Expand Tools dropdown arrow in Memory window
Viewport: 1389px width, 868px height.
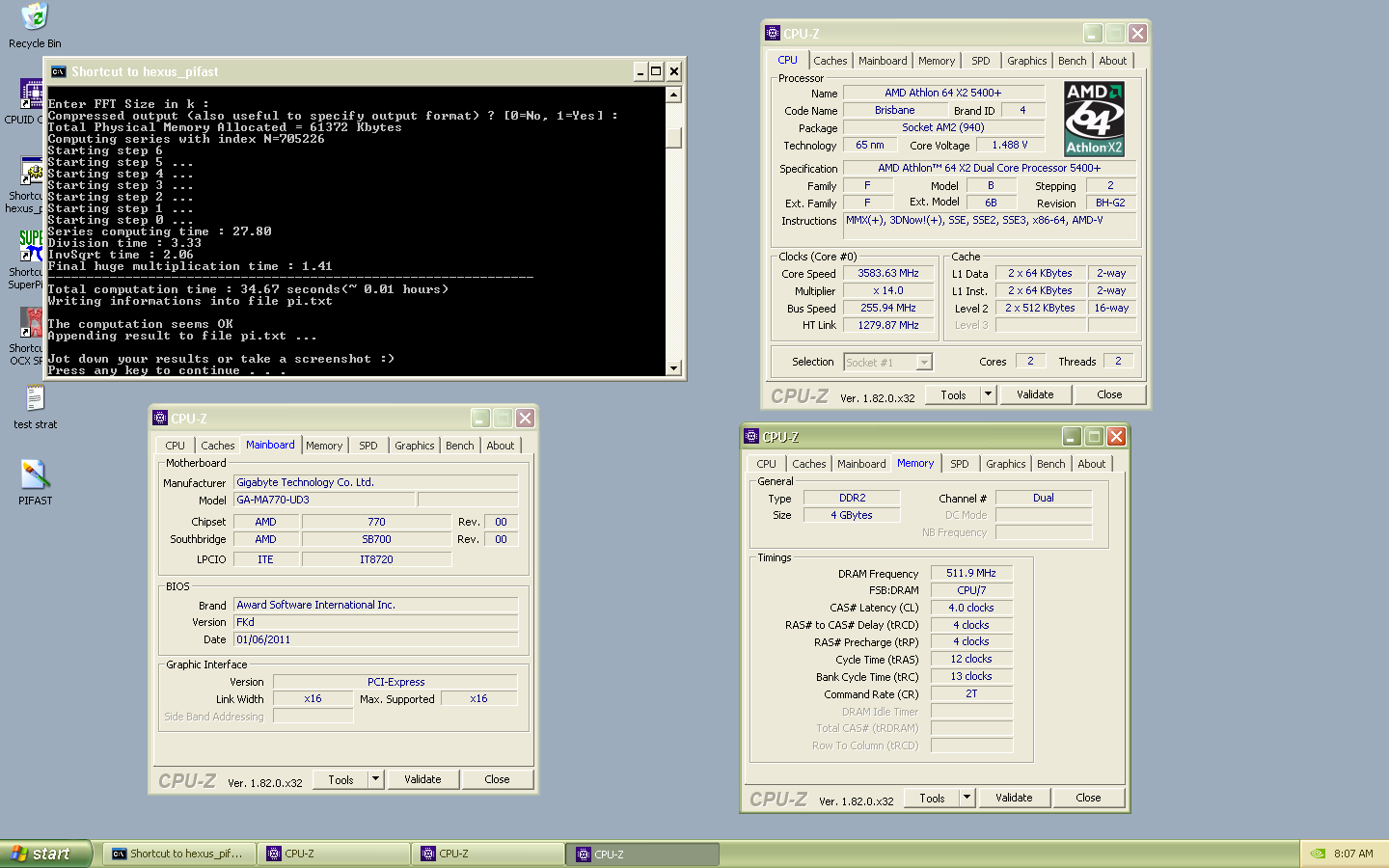tap(967, 798)
